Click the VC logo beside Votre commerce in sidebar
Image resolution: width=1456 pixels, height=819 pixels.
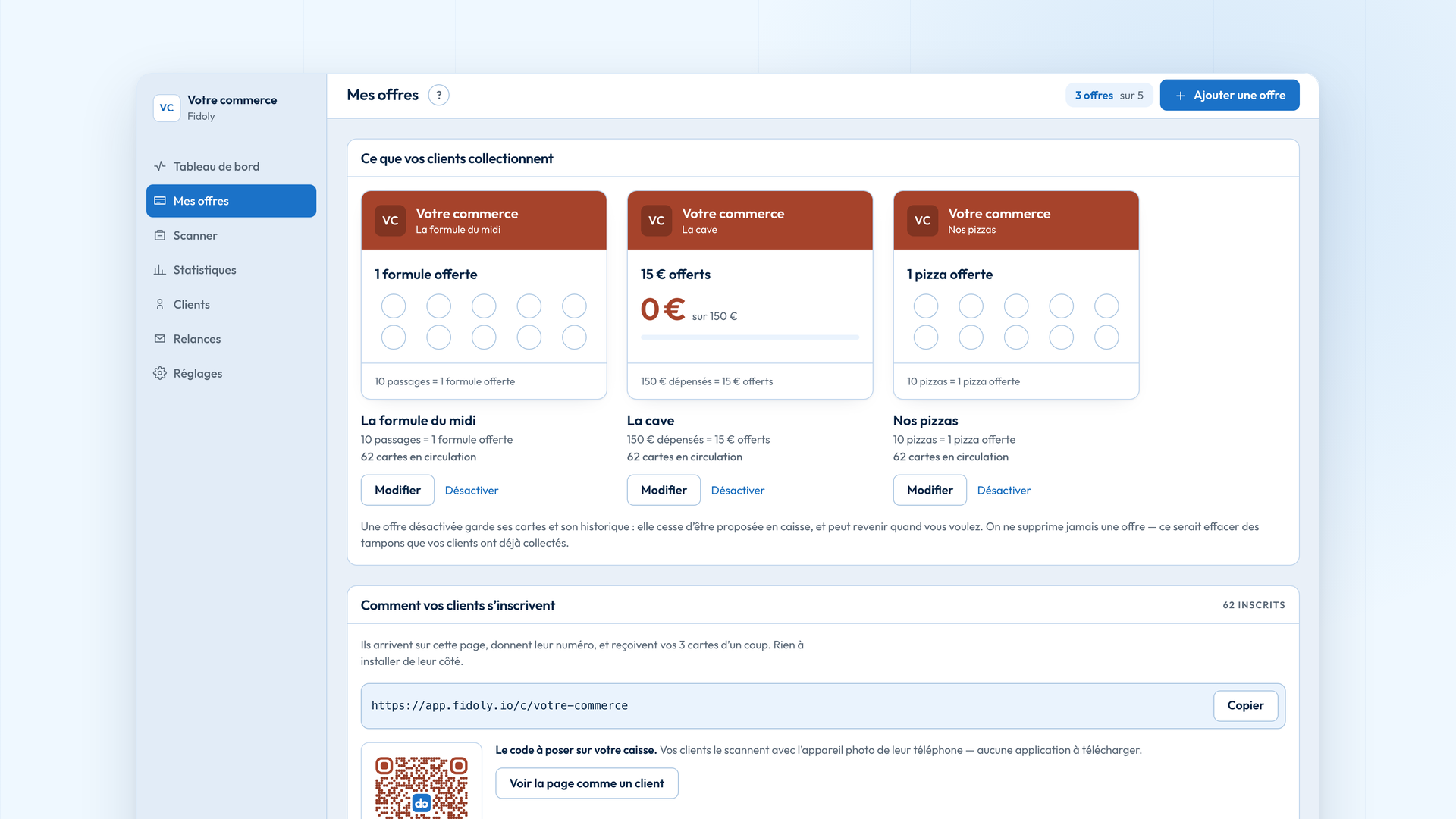click(x=167, y=108)
